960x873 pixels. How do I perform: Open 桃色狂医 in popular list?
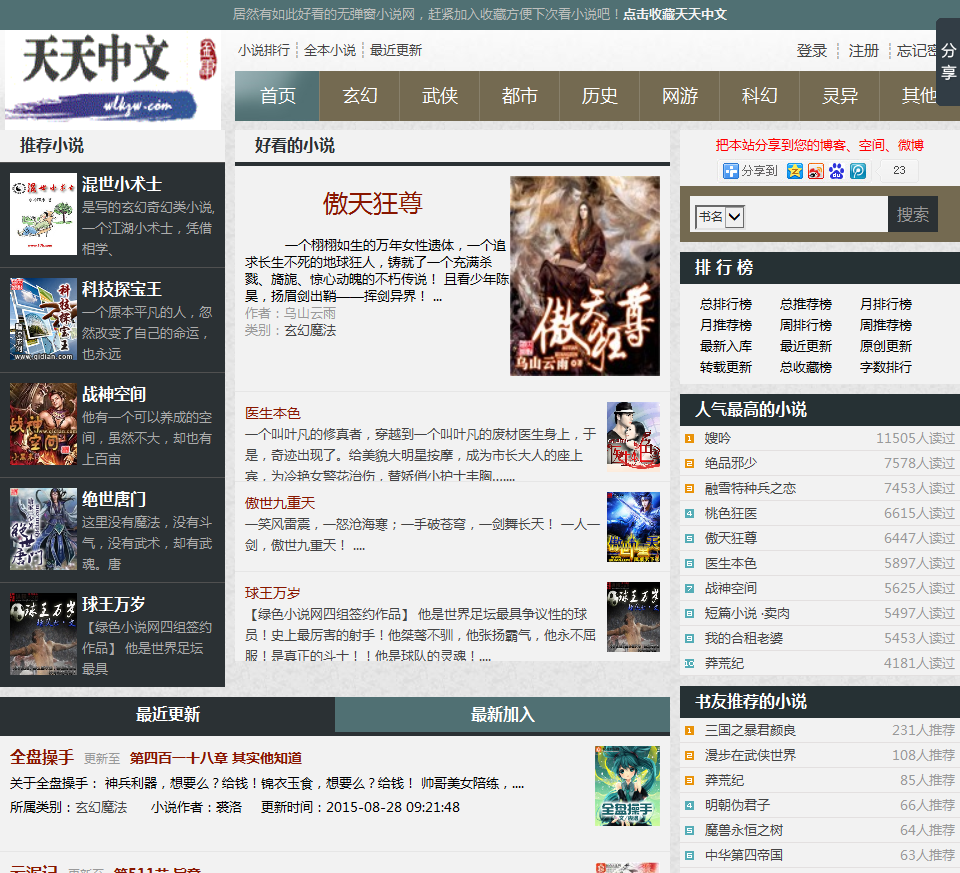tap(730, 514)
